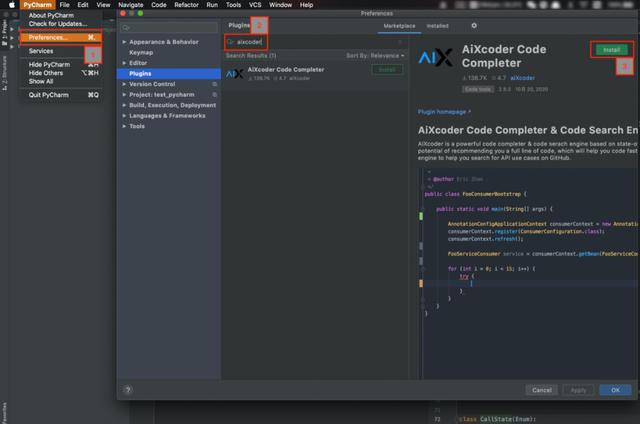Open the Sort By: Relevance dropdown

(x=375, y=55)
